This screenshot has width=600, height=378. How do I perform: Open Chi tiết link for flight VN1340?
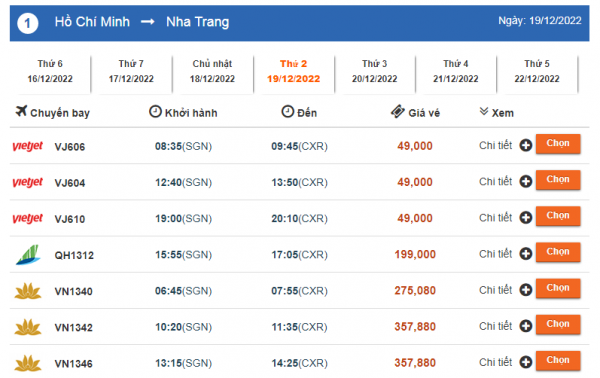pos(496,290)
